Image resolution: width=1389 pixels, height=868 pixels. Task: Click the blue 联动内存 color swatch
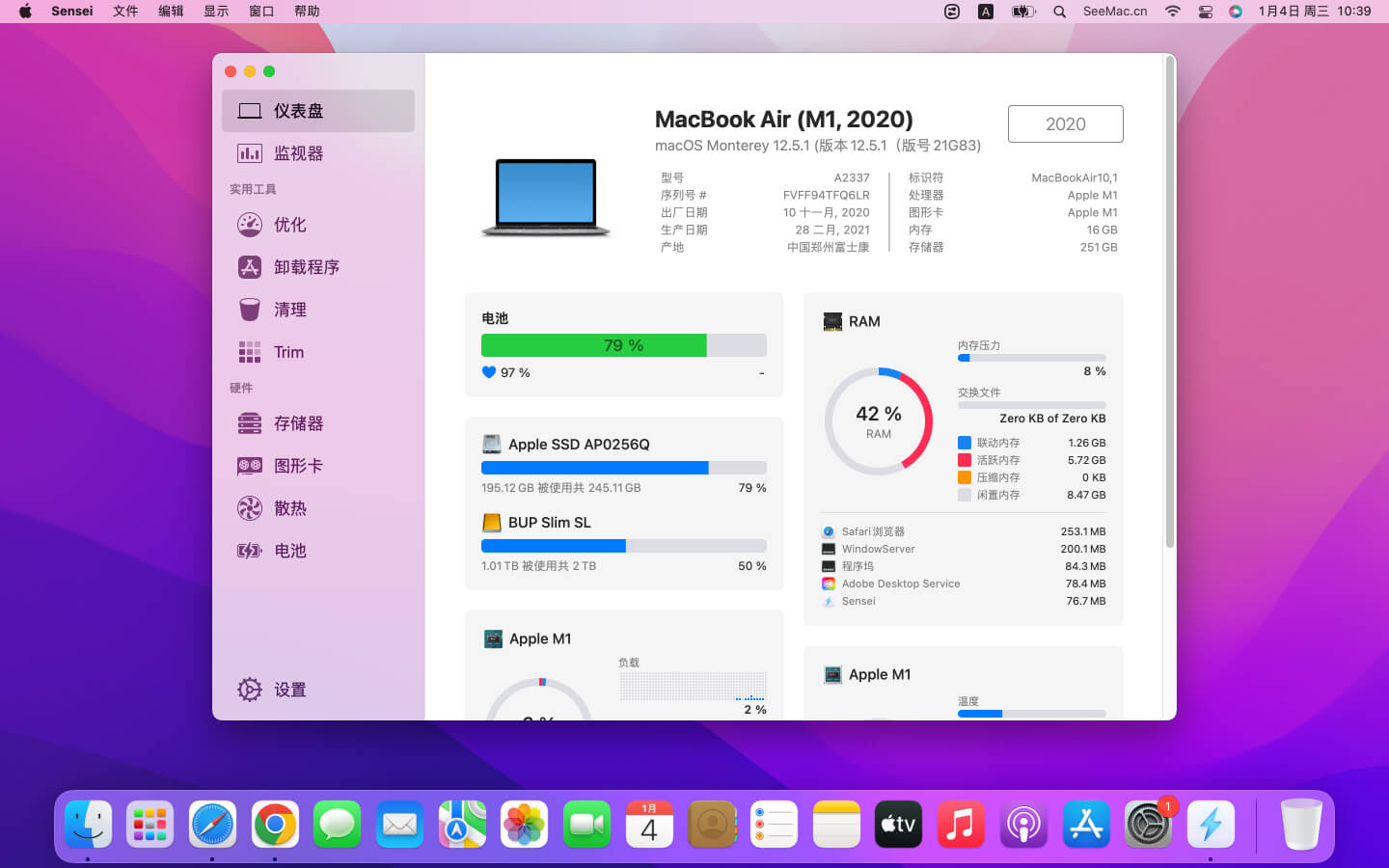tap(965, 443)
